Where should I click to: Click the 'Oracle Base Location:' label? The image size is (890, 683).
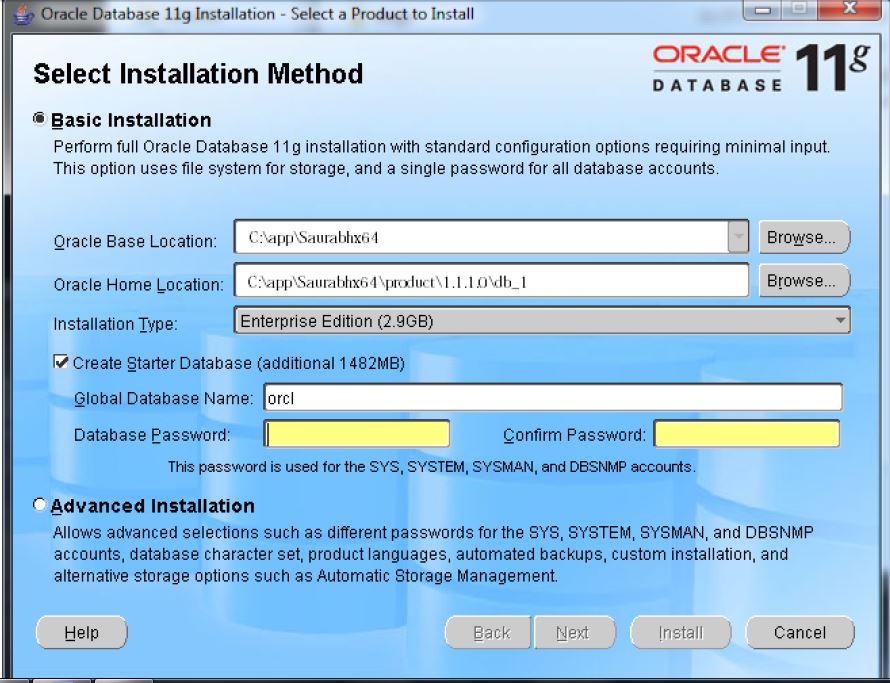[135, 241]
